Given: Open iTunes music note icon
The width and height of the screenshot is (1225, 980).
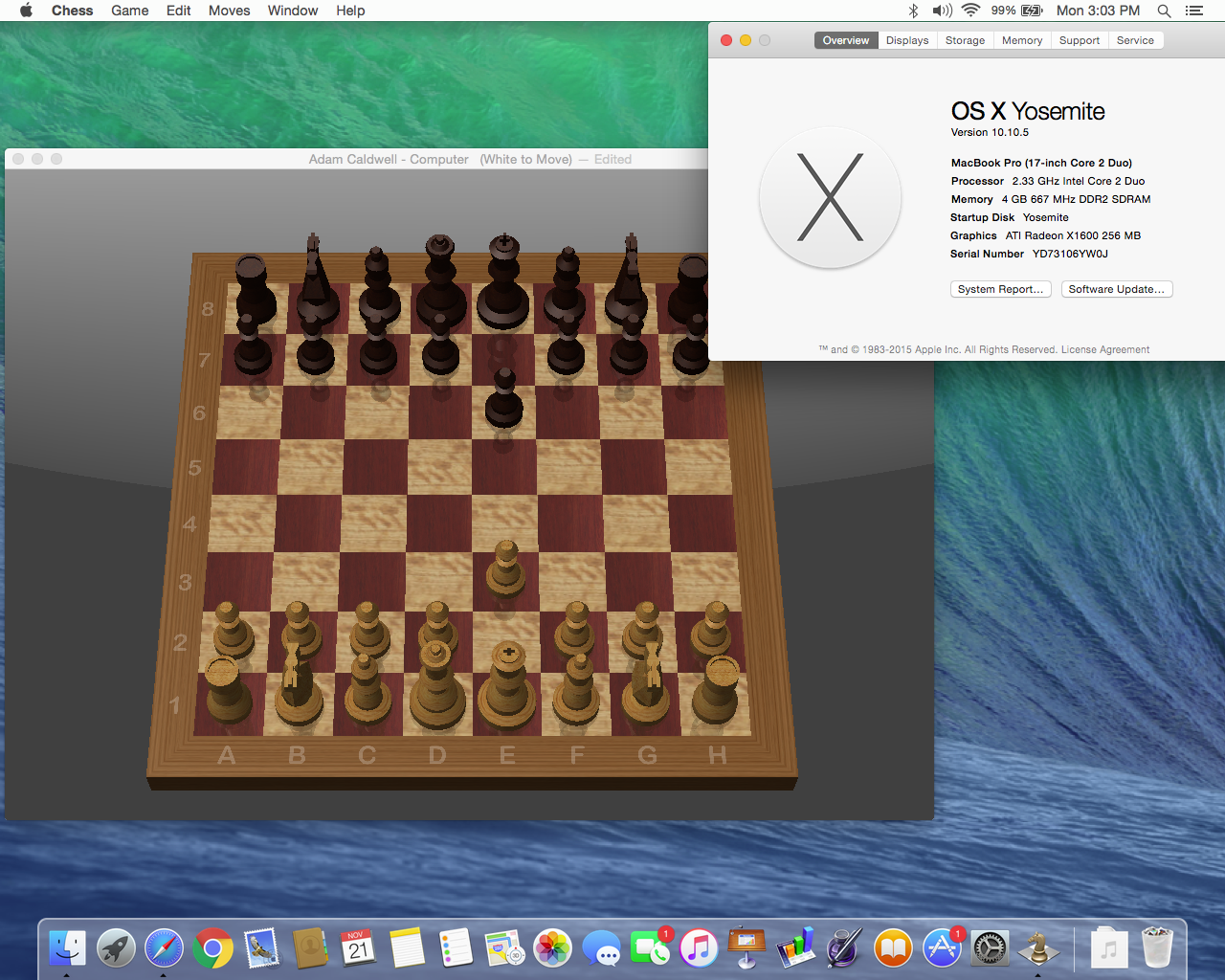Looking at the screenshot, I should click(x=699, y=948).
